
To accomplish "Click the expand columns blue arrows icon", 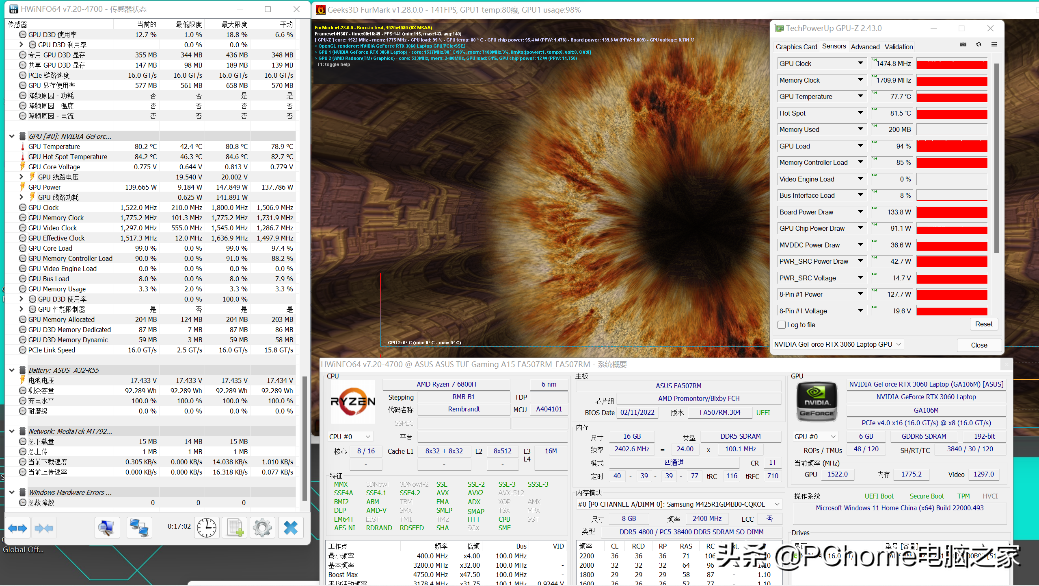I will (x=17, y=527).
